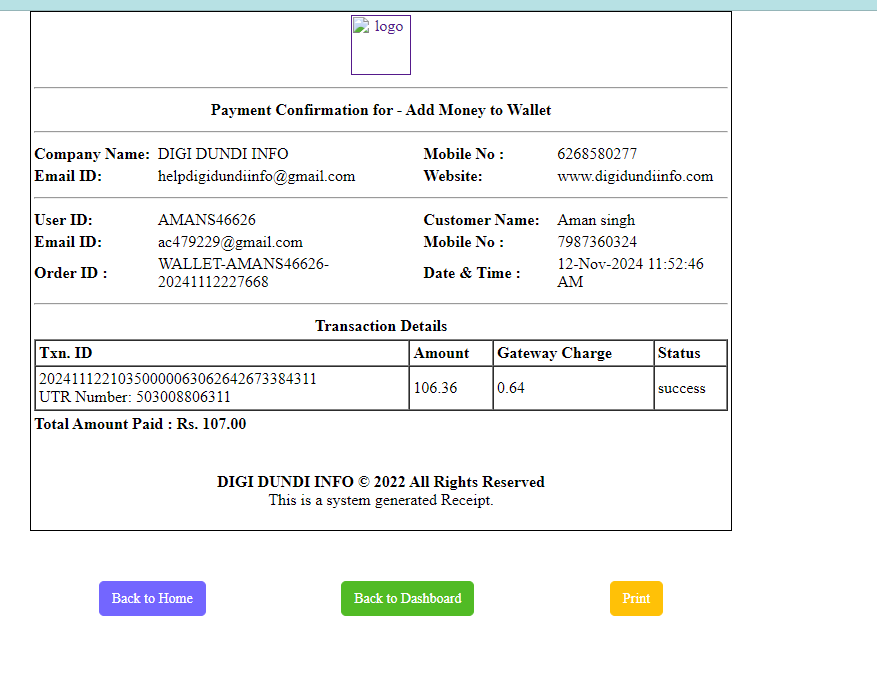
Task: Click the success status cell
Action: click(x=681, y=388)
